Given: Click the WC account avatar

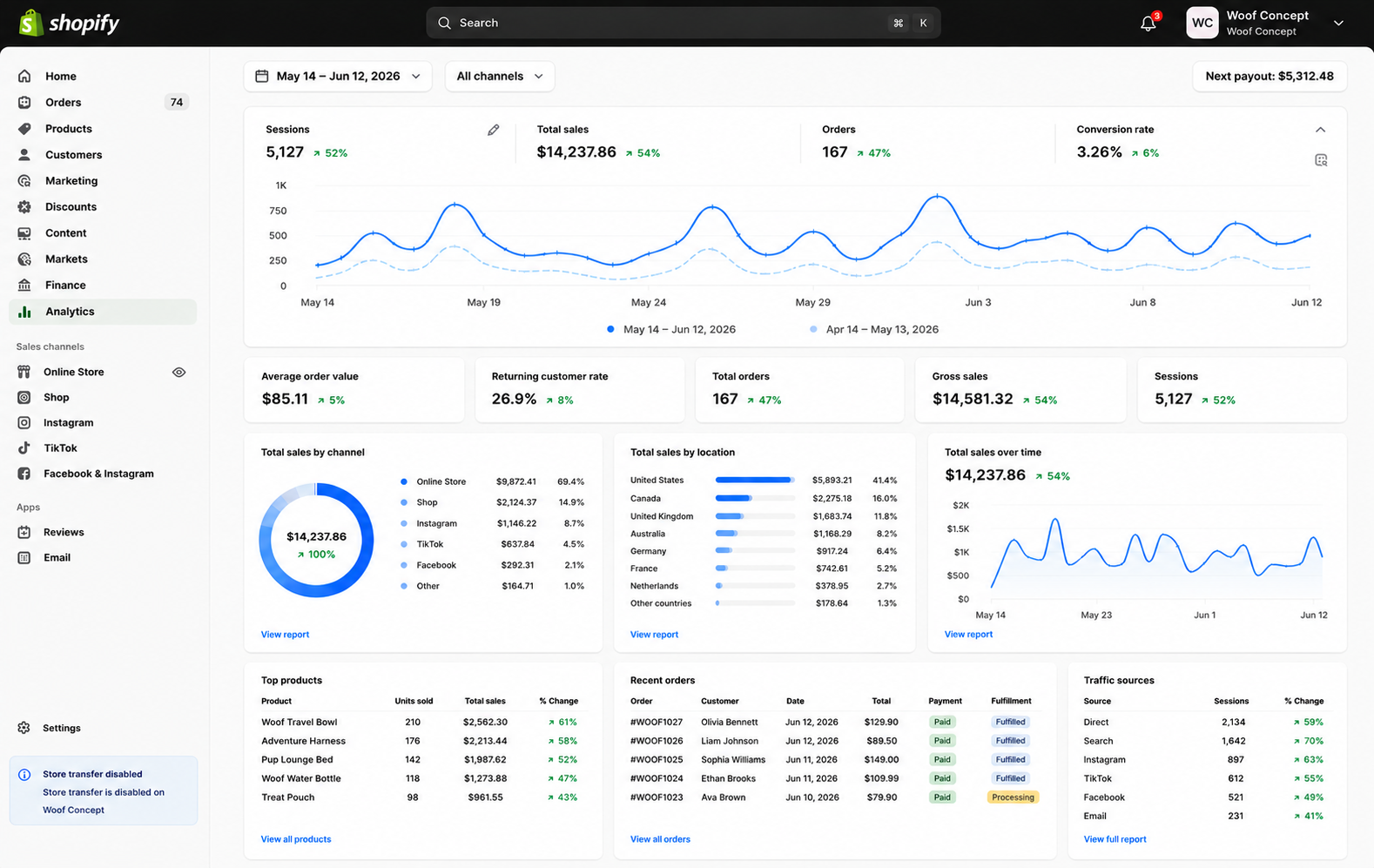Looking at the screenshot, I should click(x=1202, y=23).
